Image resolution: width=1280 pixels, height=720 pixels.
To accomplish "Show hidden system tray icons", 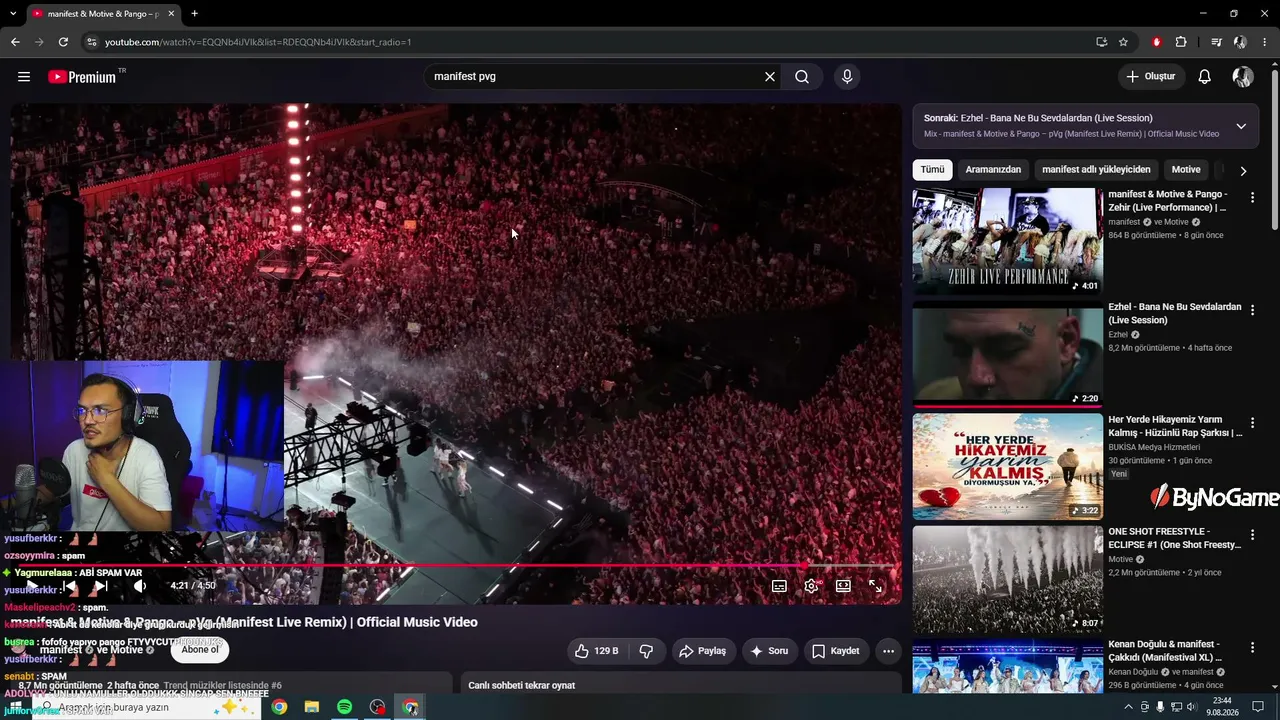I will [x=1129, y=707].
